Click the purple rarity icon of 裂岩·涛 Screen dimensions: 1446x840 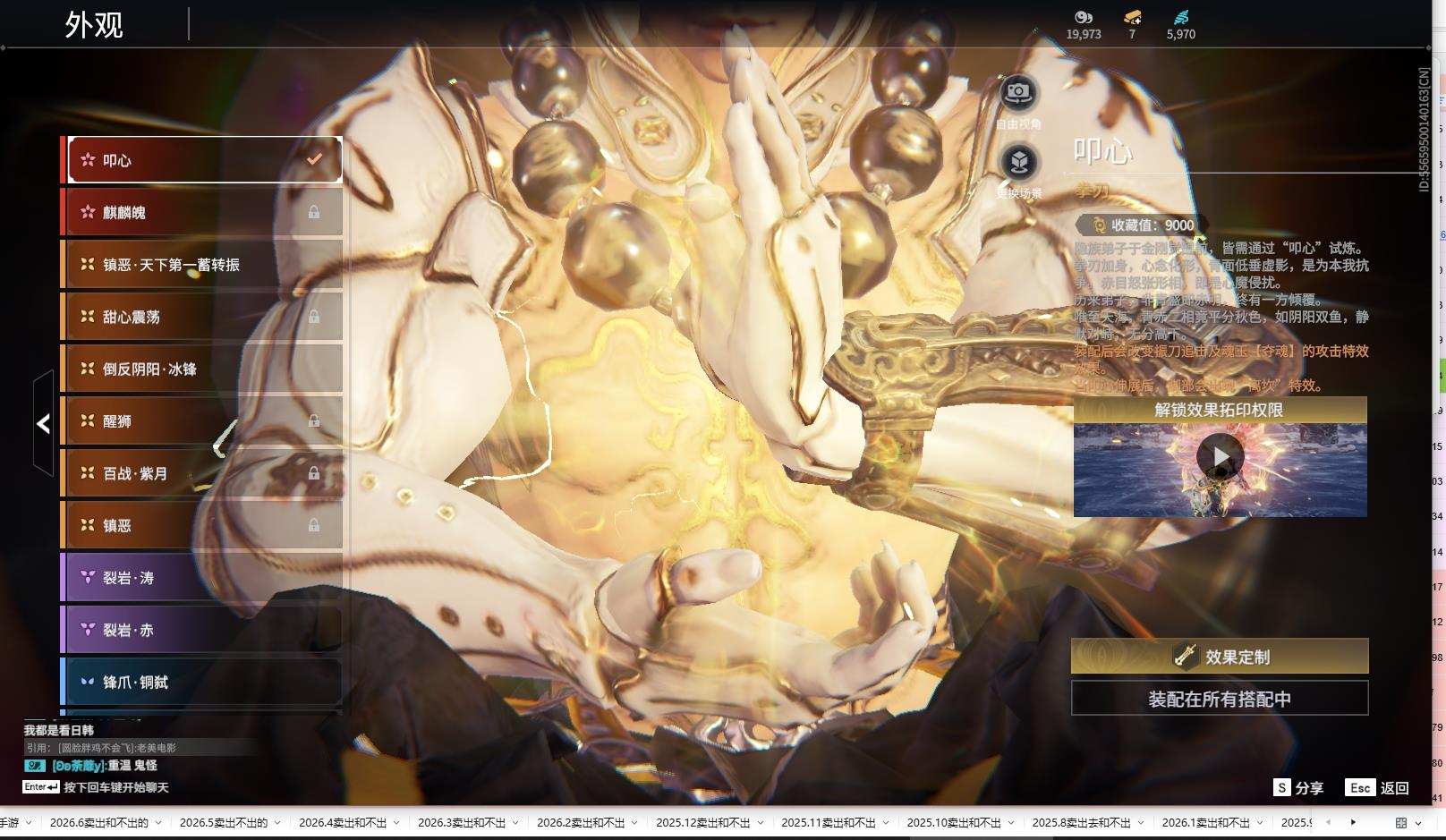point(88,577)
